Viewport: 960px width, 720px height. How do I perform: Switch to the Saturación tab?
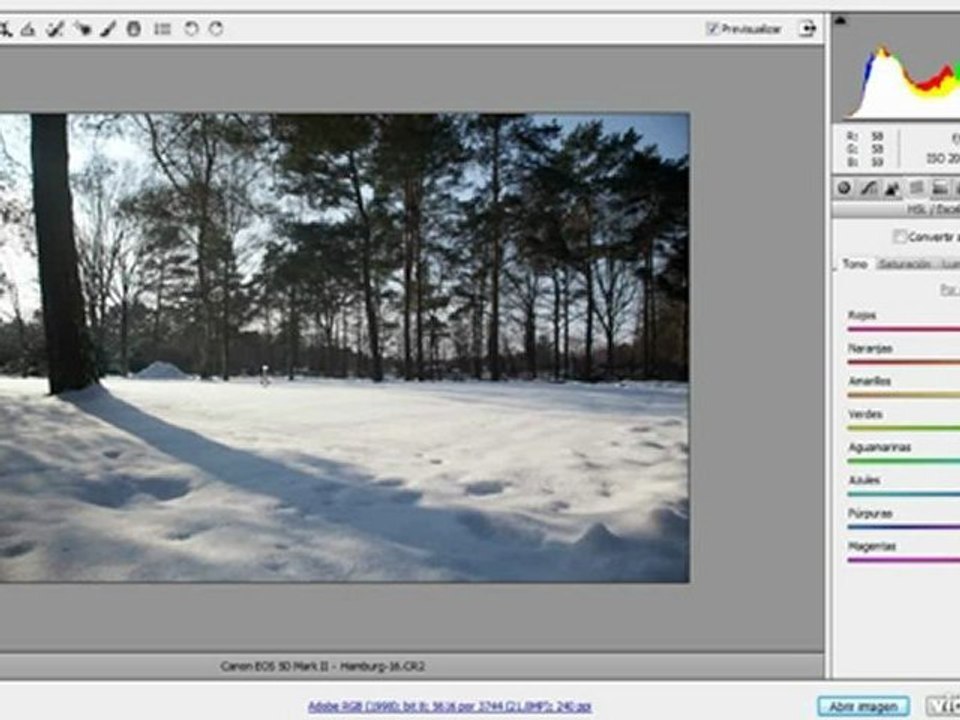click(x=904, y=264)
